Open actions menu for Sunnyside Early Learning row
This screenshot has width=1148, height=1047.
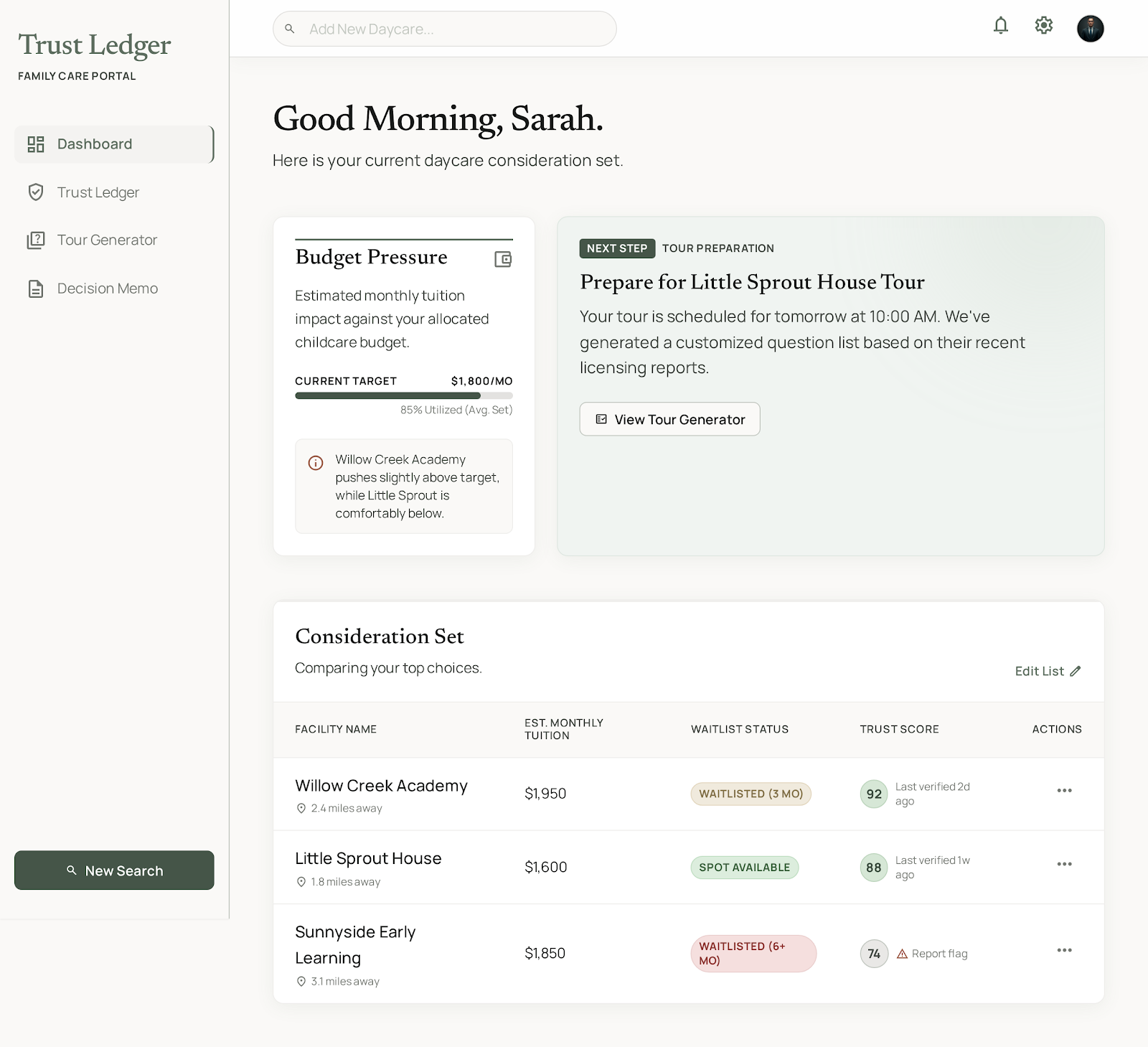pyautogui.click(x=1064, y=950)
